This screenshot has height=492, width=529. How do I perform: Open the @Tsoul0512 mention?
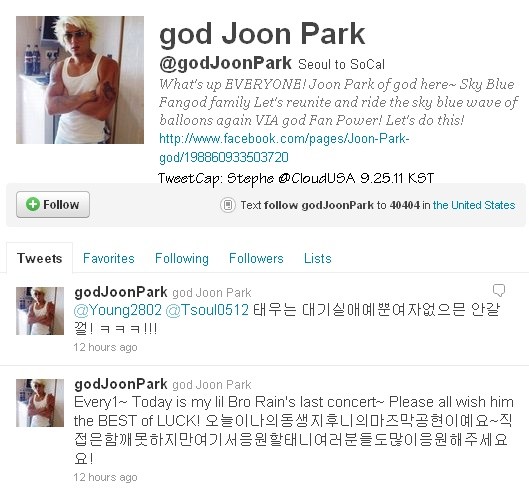pos(207,310)
